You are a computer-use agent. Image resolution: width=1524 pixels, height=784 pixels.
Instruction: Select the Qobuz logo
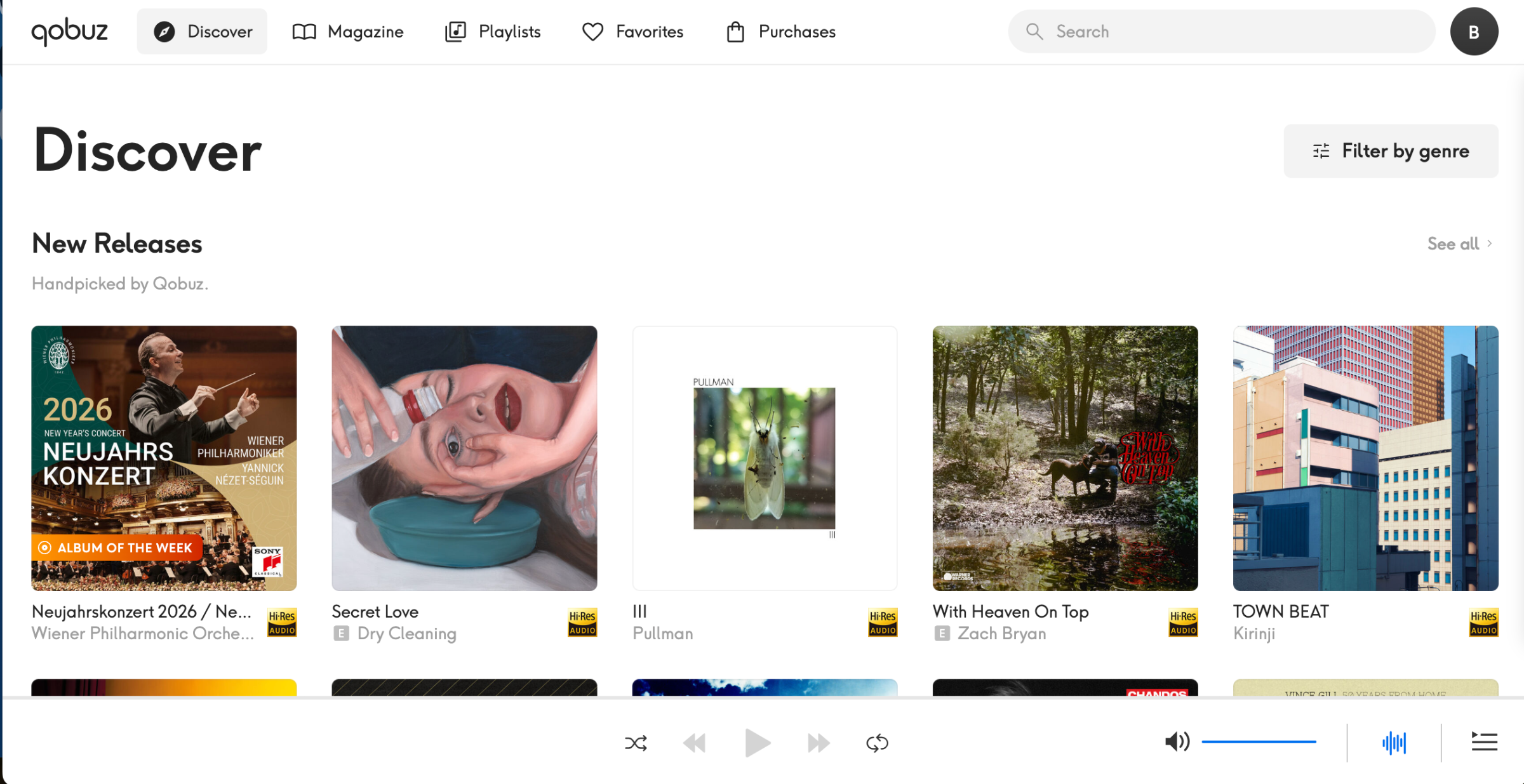[x=69, y=31]
